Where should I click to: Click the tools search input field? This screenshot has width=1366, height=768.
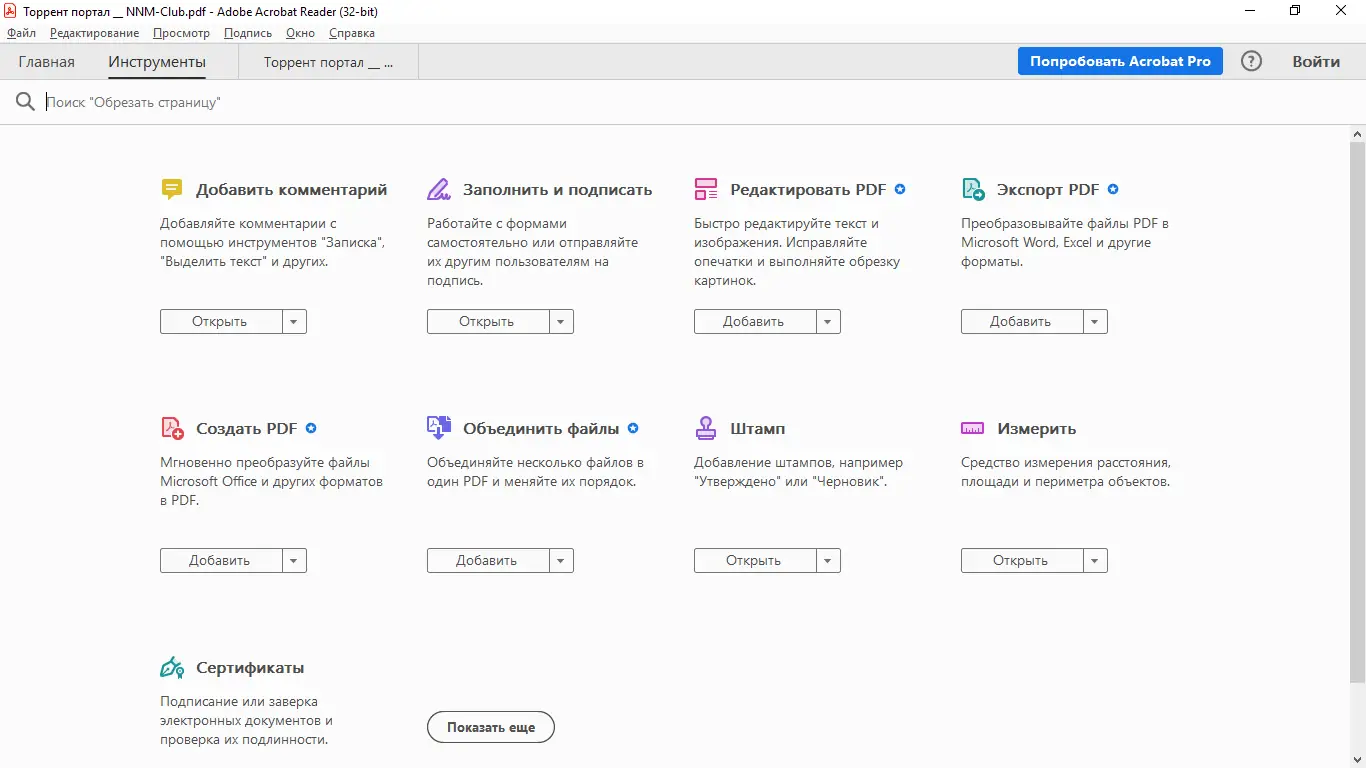(400, 102)
